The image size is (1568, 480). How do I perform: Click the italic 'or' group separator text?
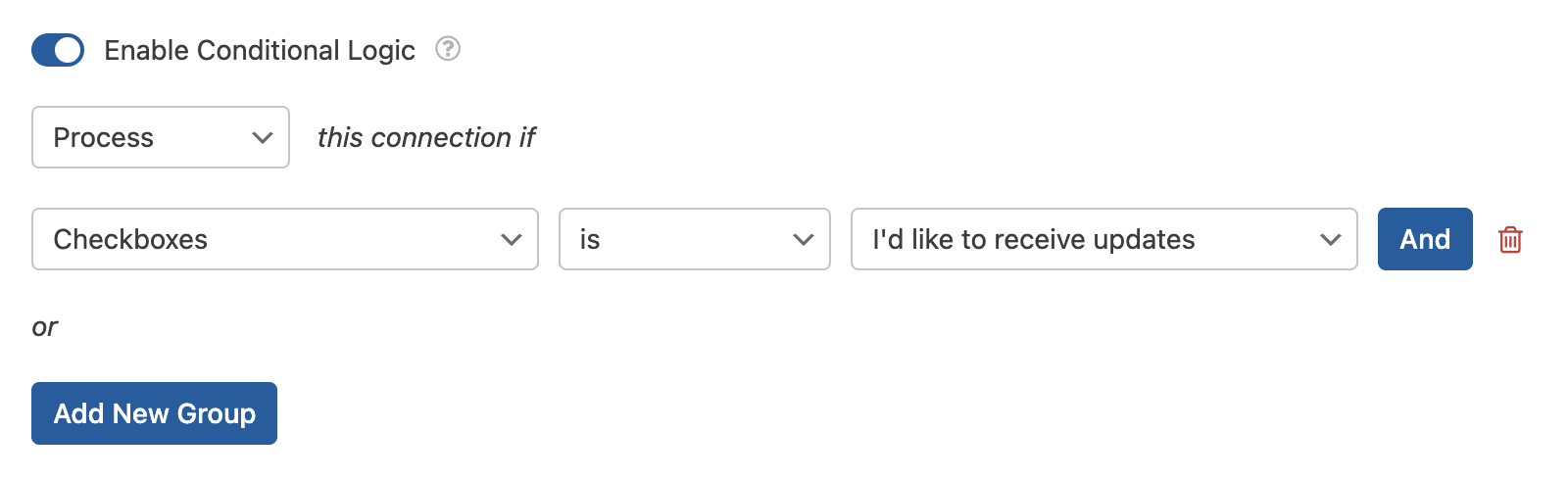pyautogui.click(x=45, y=327)
